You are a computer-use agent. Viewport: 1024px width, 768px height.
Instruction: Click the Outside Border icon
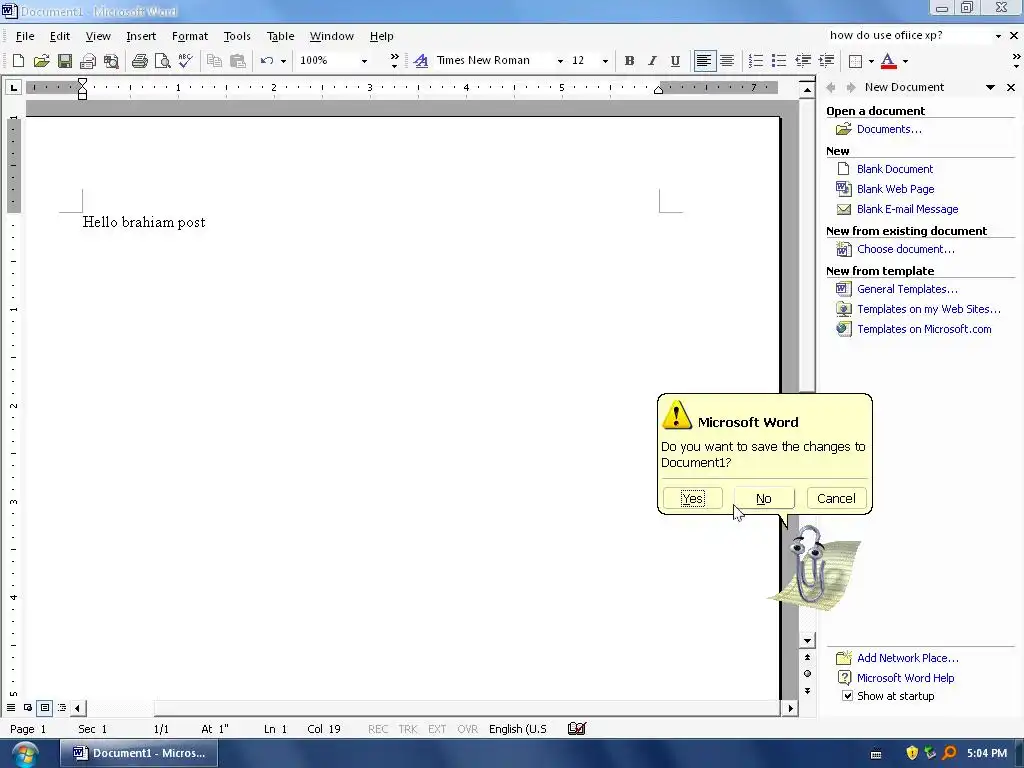point(855,61)
